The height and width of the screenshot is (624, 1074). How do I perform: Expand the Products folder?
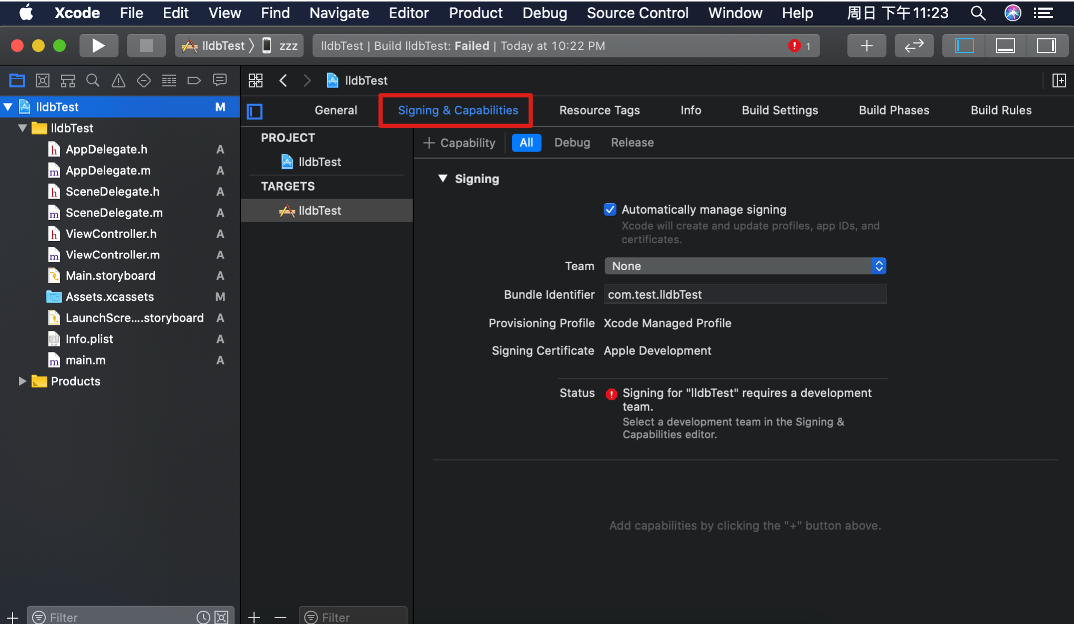(22, 382)
